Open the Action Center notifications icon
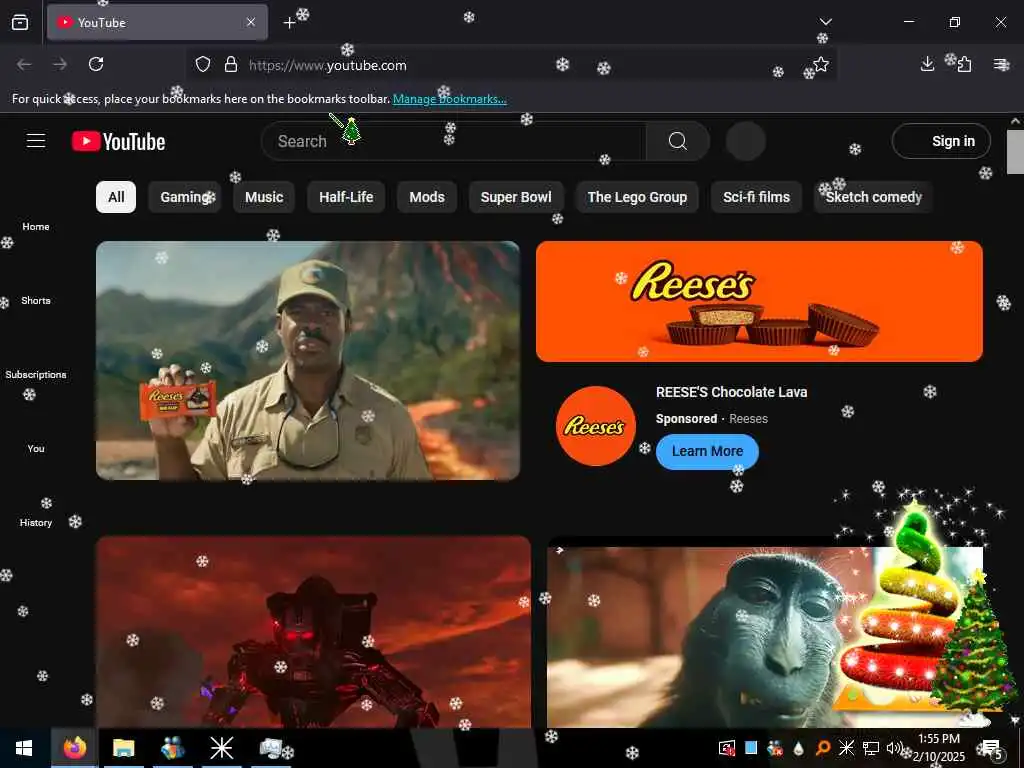 pos(991,748)
